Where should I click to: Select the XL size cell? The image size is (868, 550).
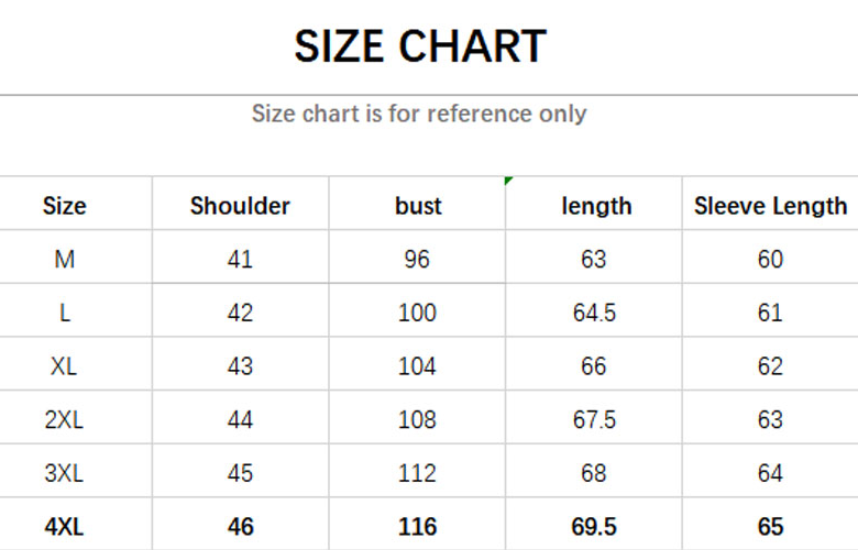[65, 366]
